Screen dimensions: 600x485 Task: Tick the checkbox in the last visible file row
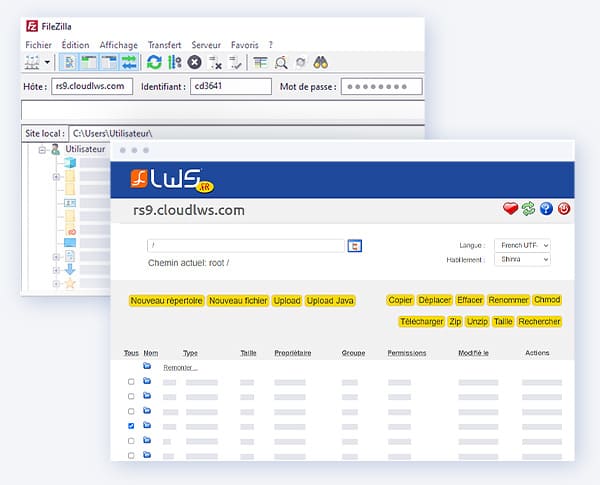click(x=131, y=455)
